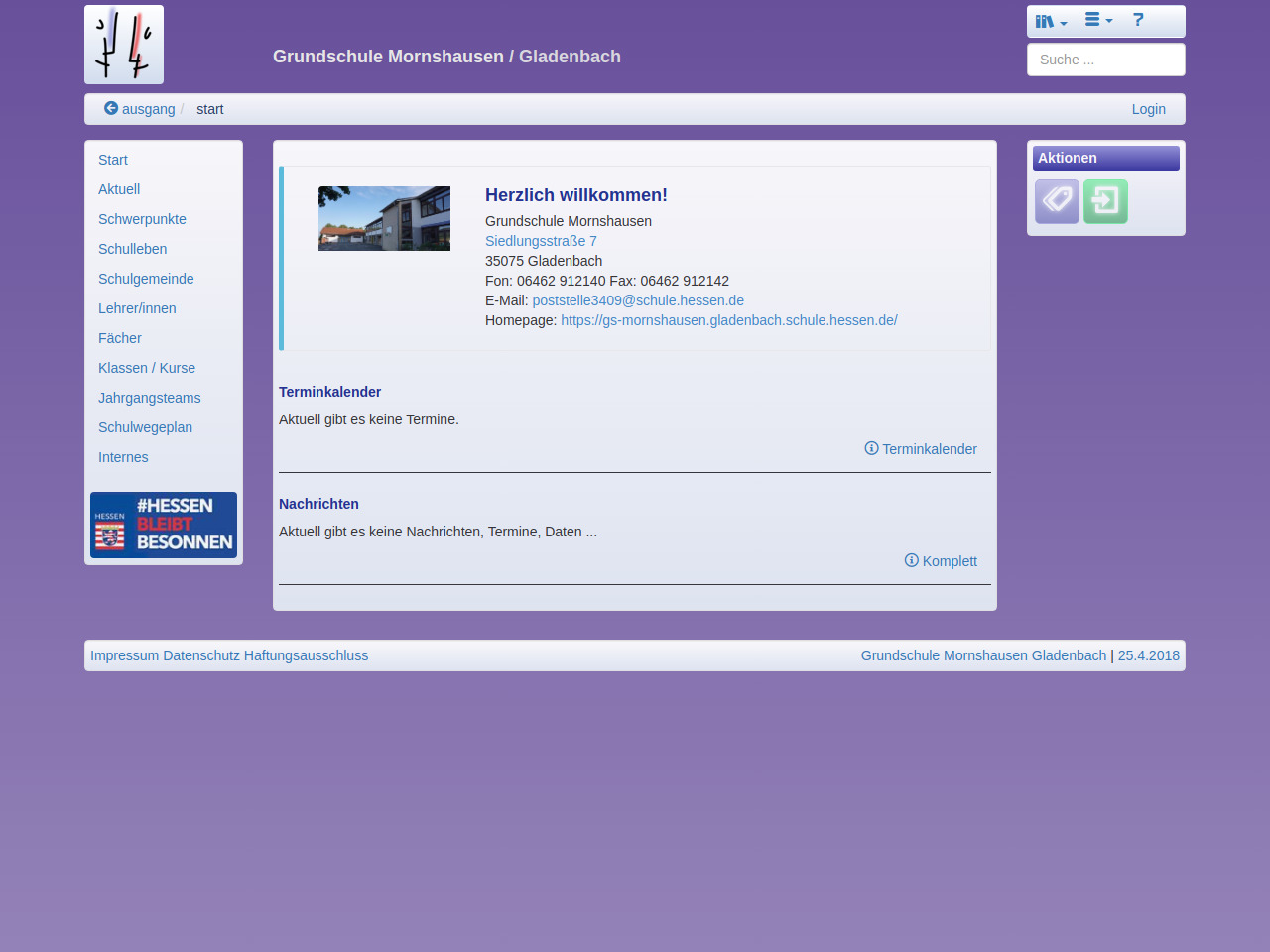Image resolution: width=1270 pixels, height=952 pixels.
Task: Click the back arrow next to ausgang
Action: point(111,109)
